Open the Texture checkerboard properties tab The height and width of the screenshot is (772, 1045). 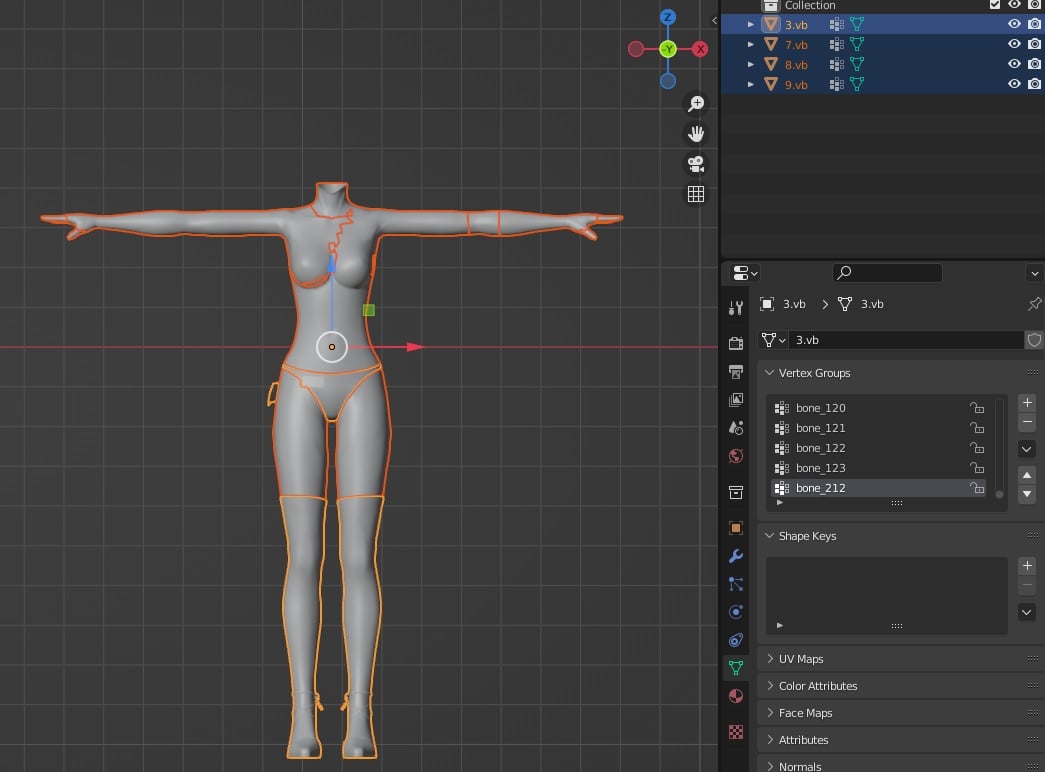736,731
